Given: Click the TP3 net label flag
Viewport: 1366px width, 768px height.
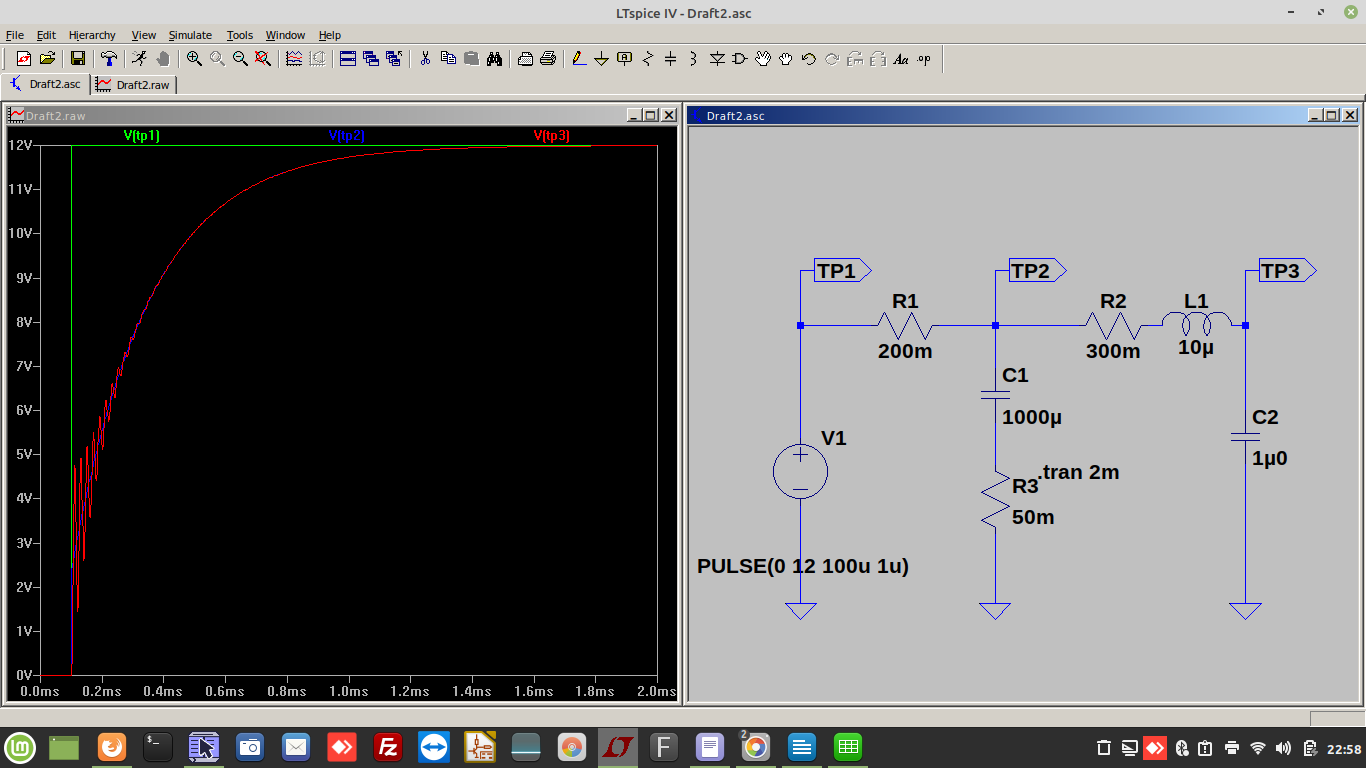Looking at the screenshot, I should (x=1287, y=270).
